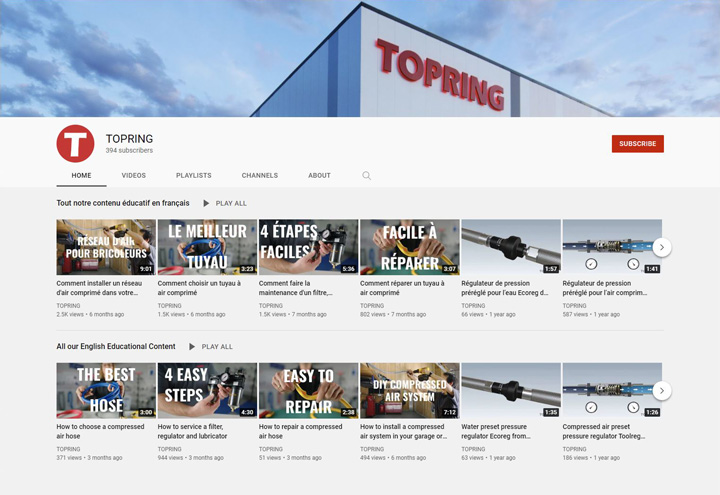Open 'Easy to Repair' video thumbnail
This screenshot has width=720, height=495.
[309, 391]
